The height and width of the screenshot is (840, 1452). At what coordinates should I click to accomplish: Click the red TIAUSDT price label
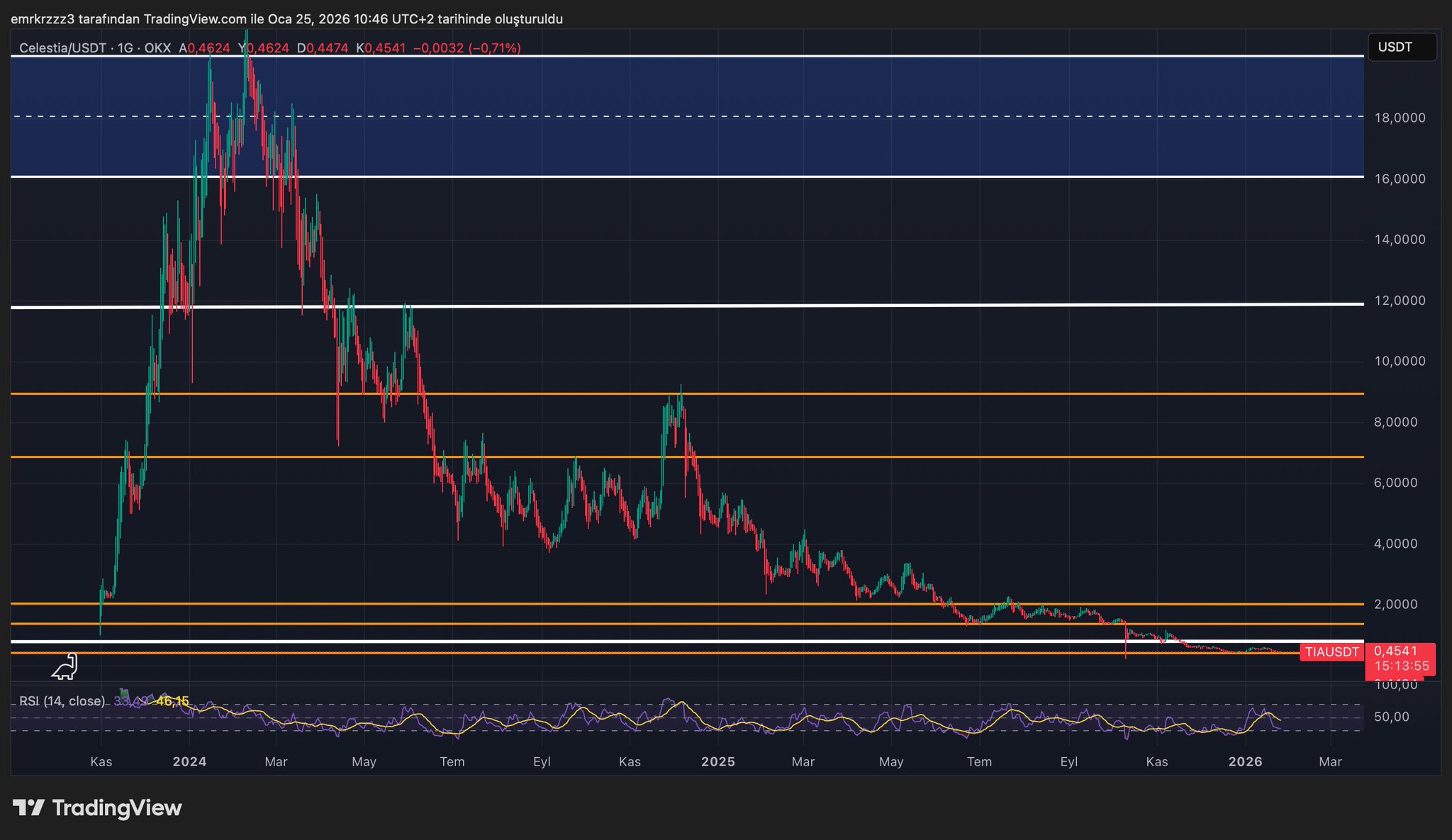tap(1332, 652)
